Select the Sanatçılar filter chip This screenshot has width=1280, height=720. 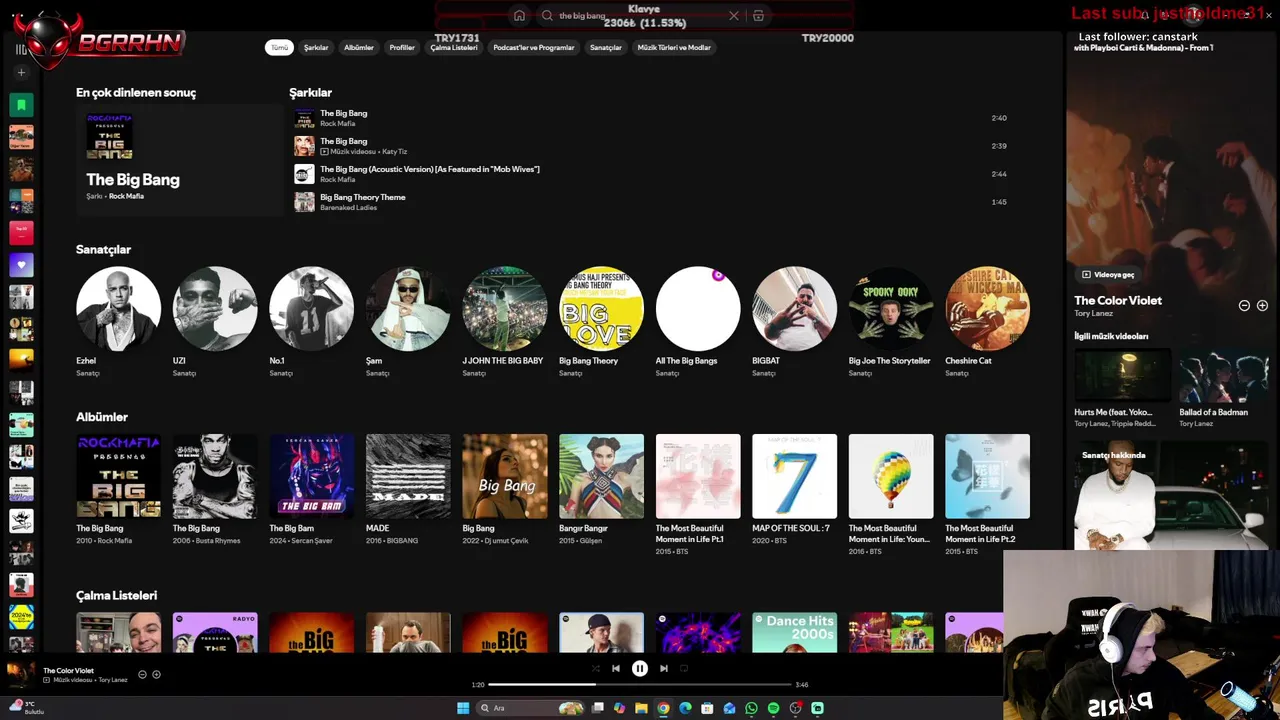point(606,47)
